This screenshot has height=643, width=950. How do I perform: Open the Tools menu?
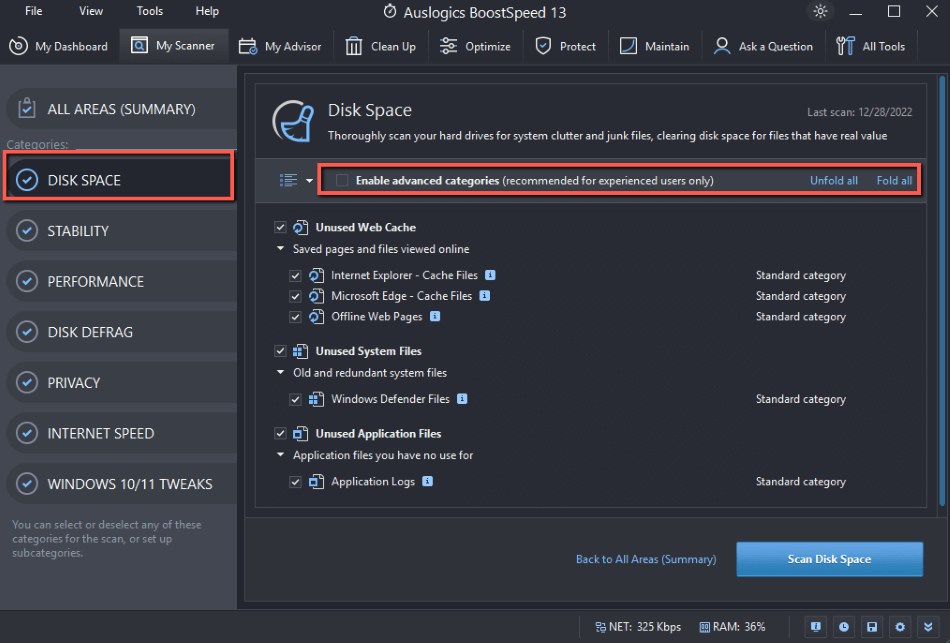[x=150, y=11]
